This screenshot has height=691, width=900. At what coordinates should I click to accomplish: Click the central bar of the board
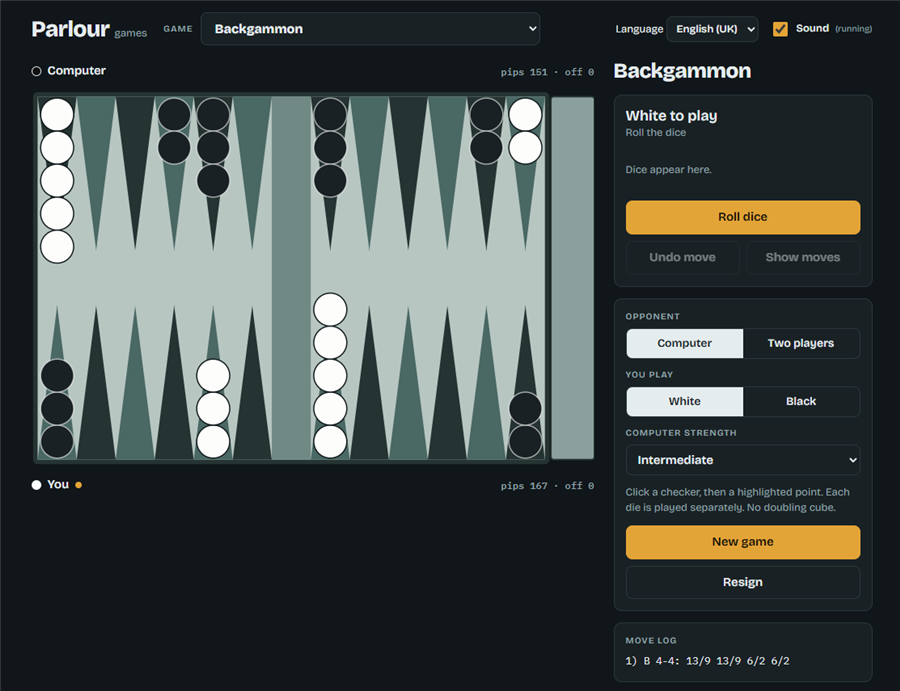pyautogui.click(x=291, y=278)
